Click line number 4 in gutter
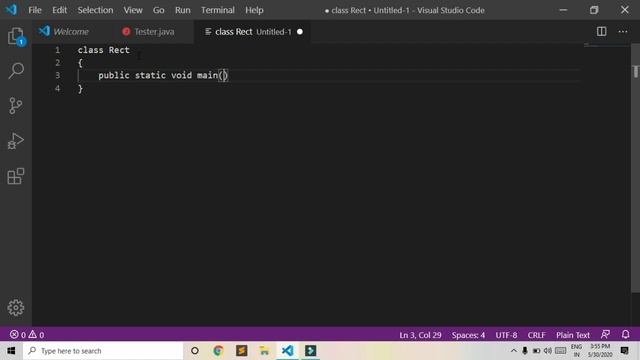640x360 pixels. tap(58, 88)
